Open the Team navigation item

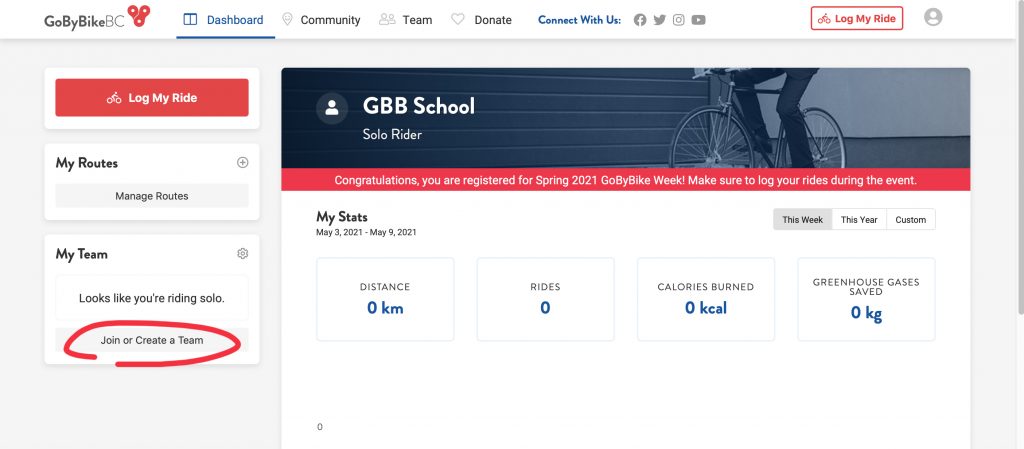tap(406, 20)
